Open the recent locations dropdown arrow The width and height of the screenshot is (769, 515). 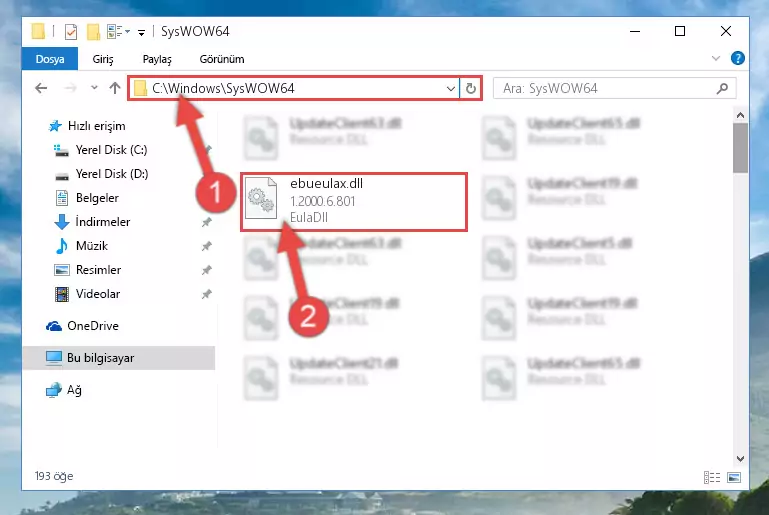tap(94, 88)
